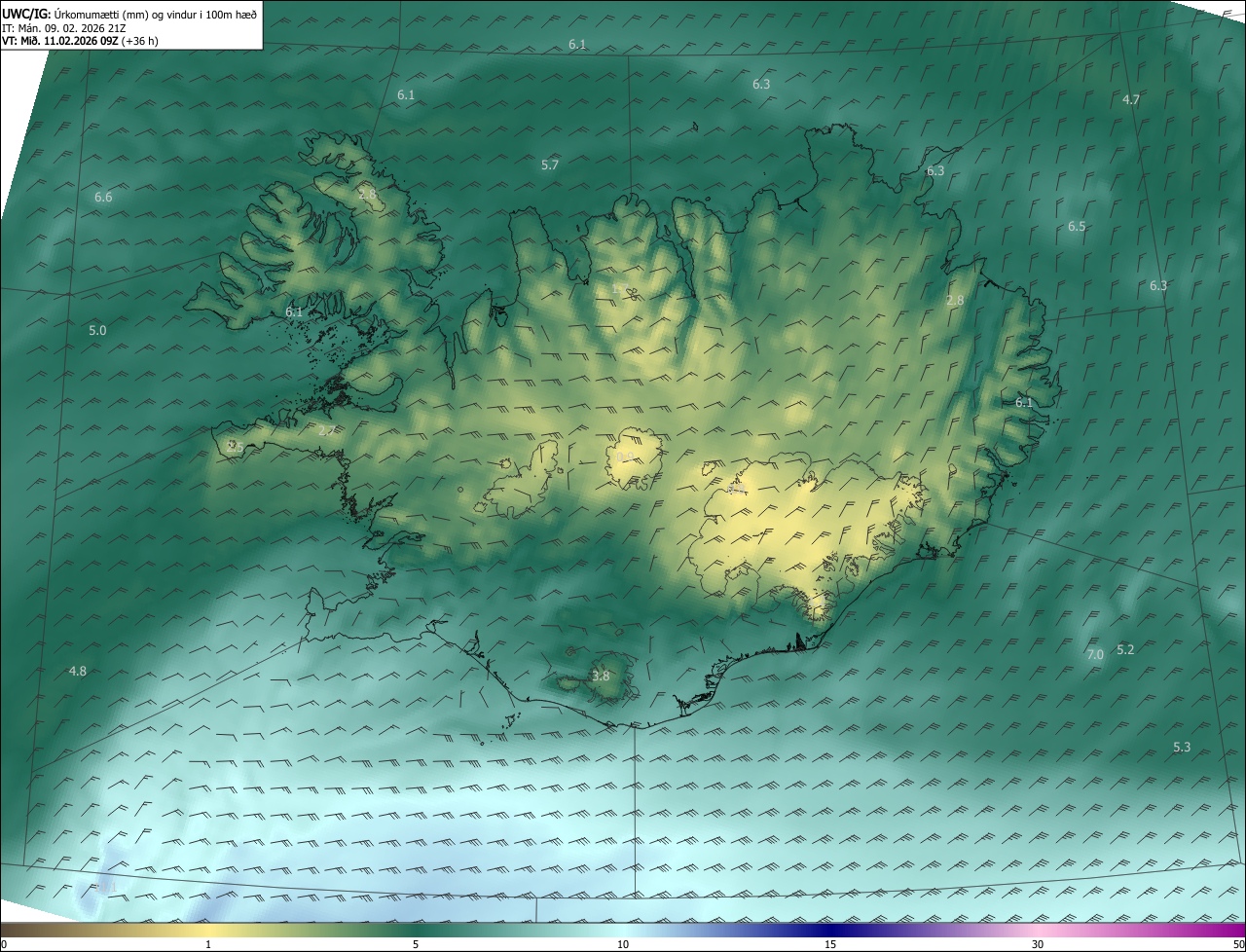
Task: Click the UWC/IG map title line
Action: click(x=129, y=14)
